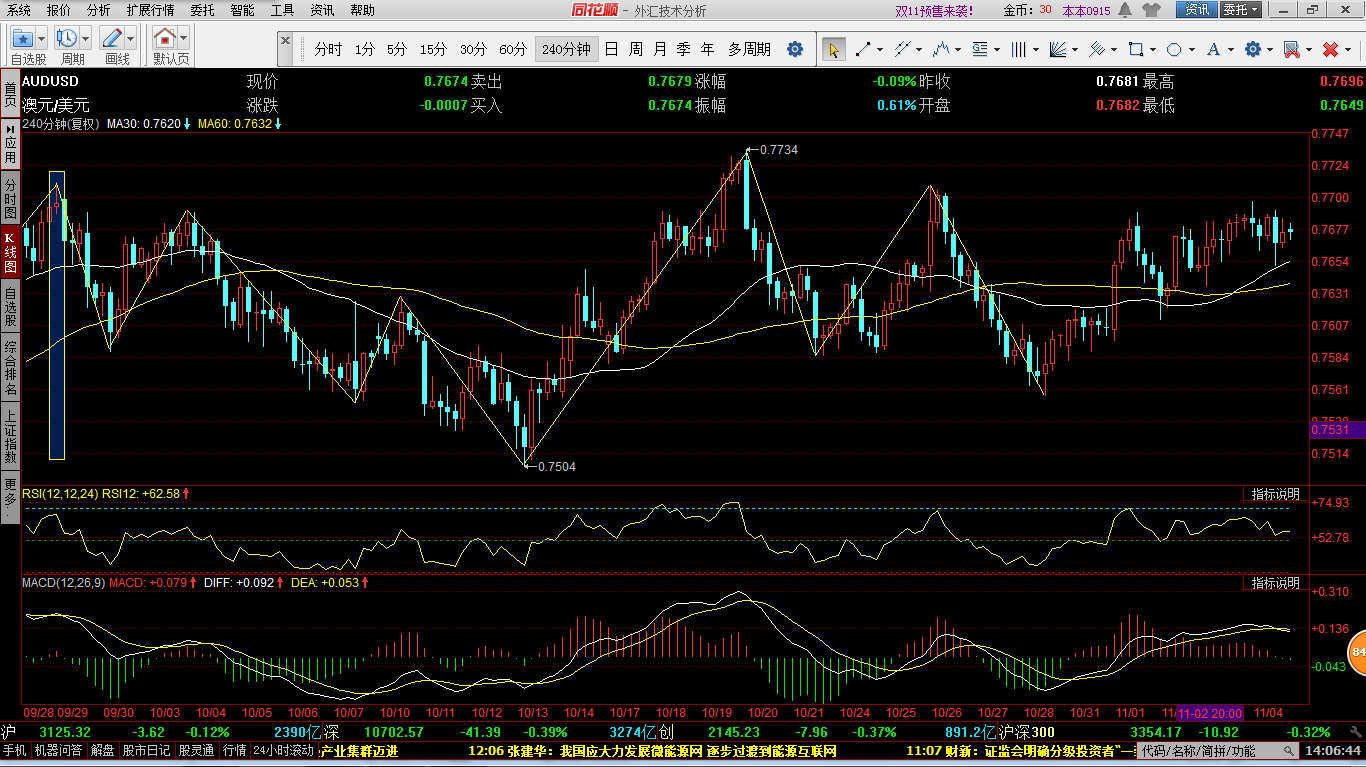Viewport: 1366px width, 767px height.
Task: Select the 画线 pencil drawing icon
Action: [x=113, y=39]
